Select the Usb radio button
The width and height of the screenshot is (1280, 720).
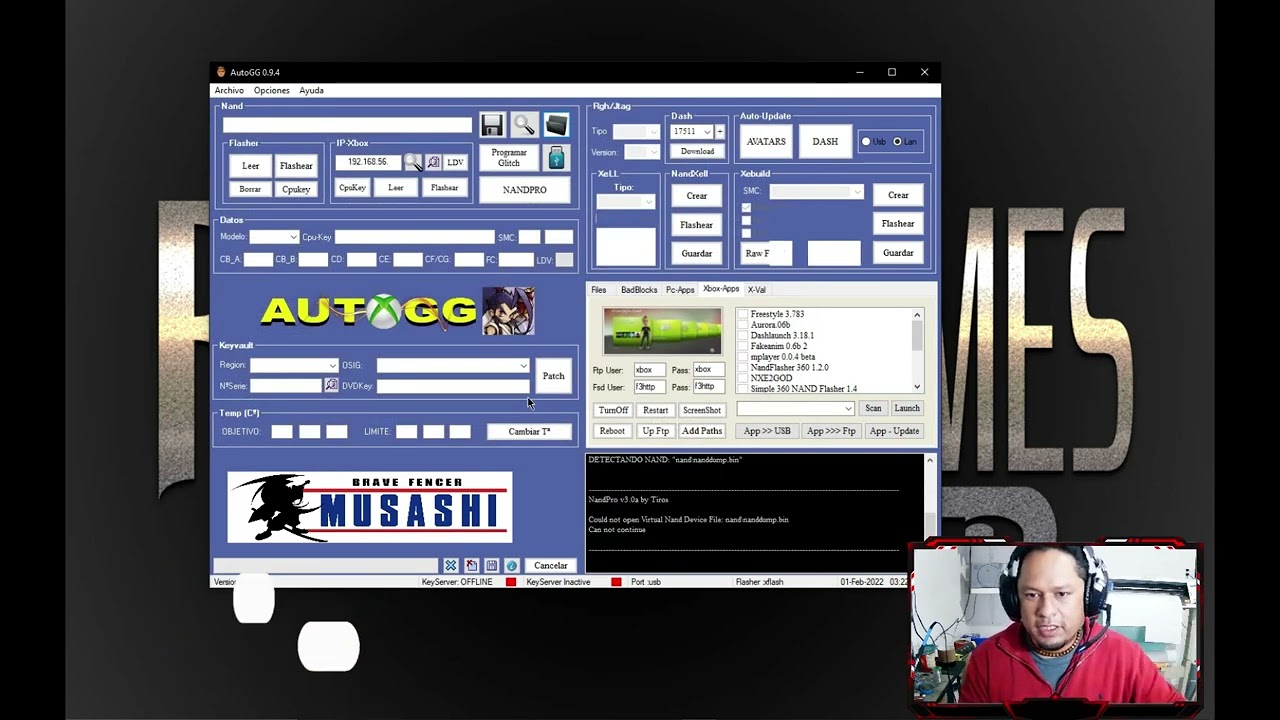pos(866,142)
